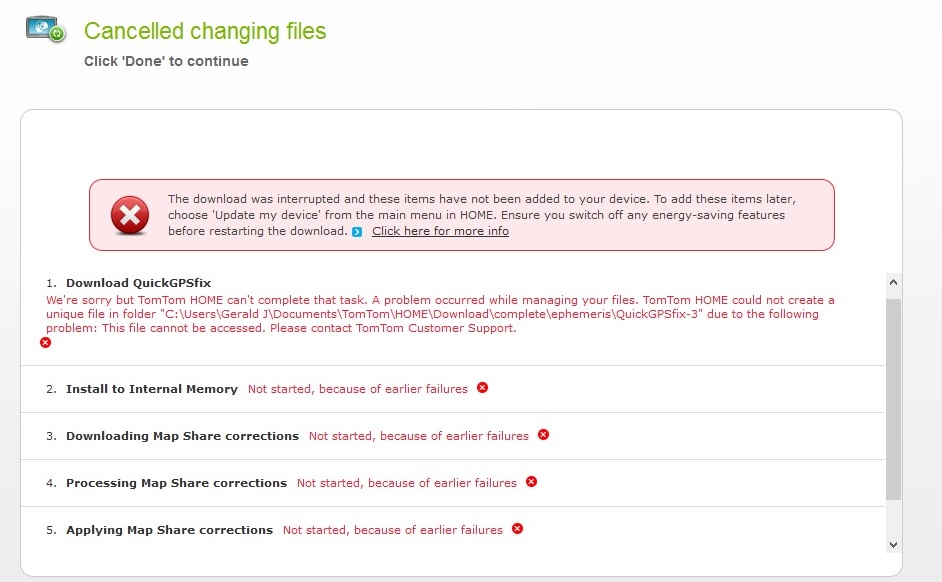This screenshot has height=582, width=942.
Task: Click error icon beside Install to Internal Memory
Action: click(x=482, y=388)
